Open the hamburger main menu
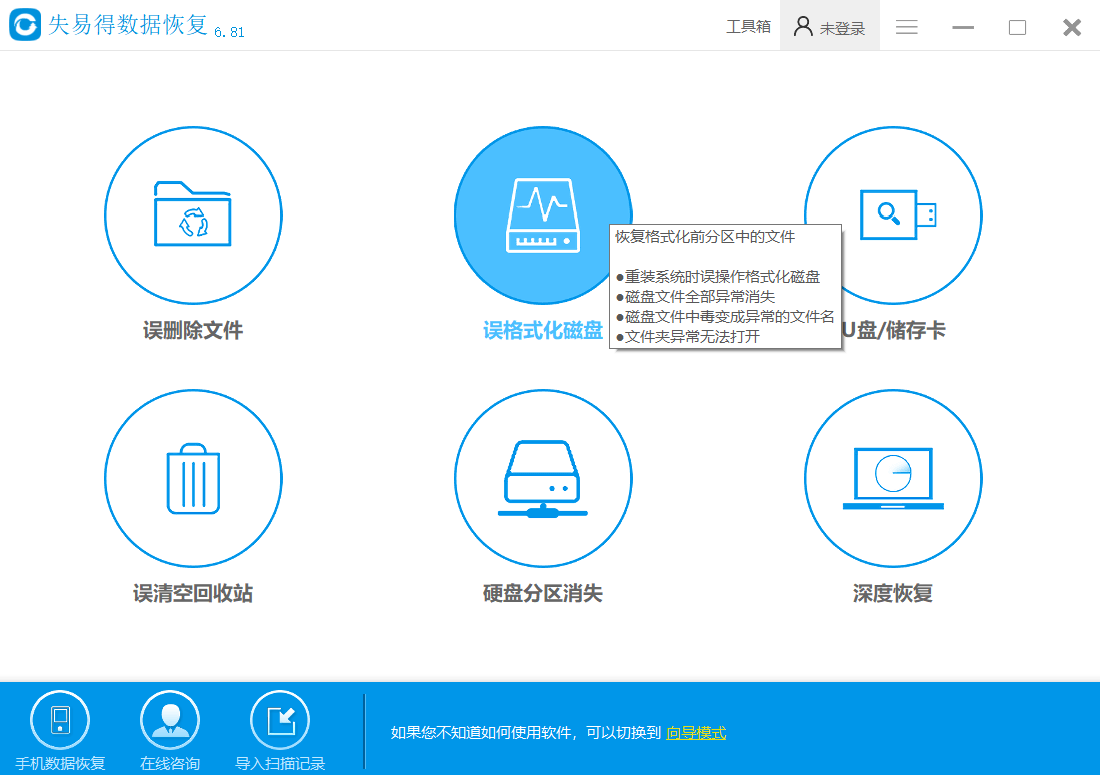 tap(907, 27)
